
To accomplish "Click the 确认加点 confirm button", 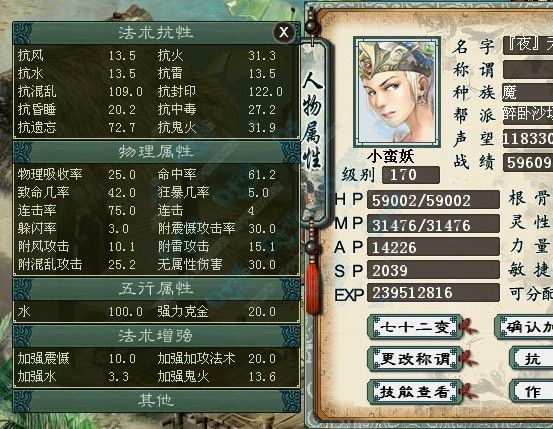I will point(524,327).
